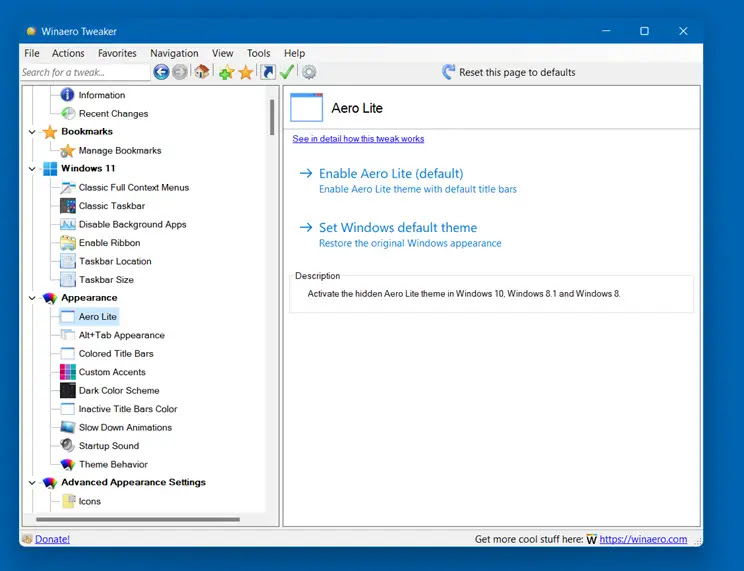The image size is (744, 571).
Task: Click the grayed Forward navigation arrow
Action: point(179,72)
